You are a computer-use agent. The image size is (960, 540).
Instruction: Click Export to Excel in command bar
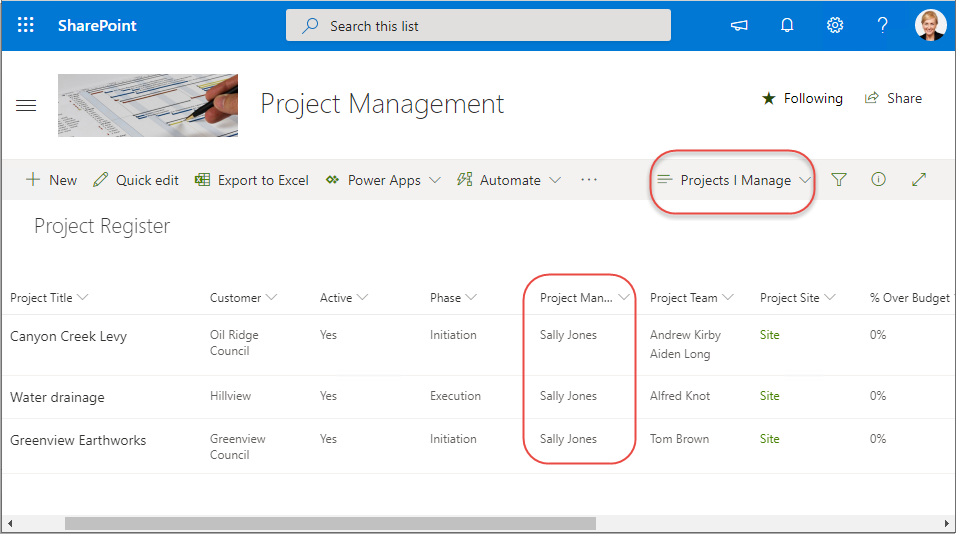tap(252, 180)
